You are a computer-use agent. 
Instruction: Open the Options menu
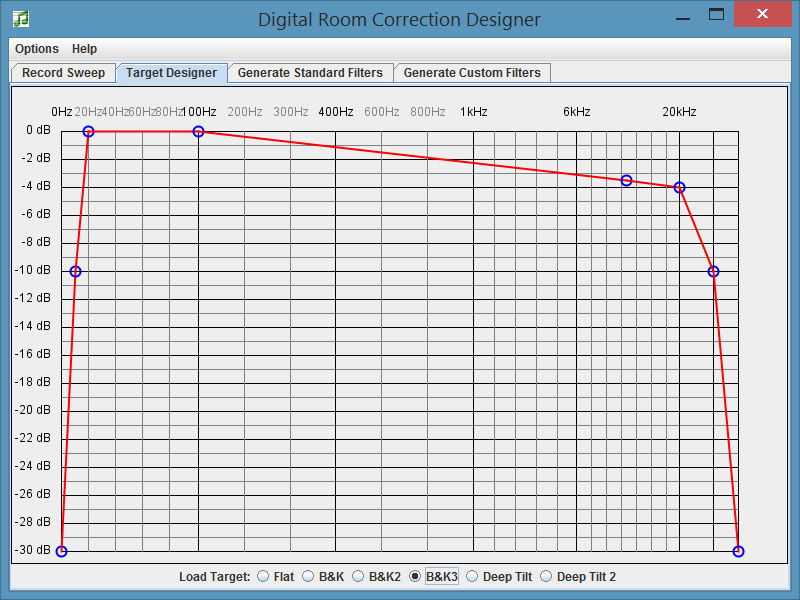tap(36, 48)
